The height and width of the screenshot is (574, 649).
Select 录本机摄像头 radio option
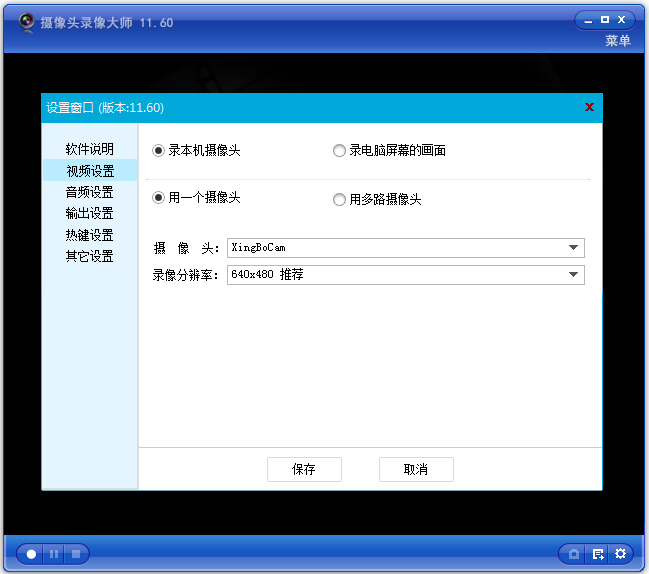pos(197,150)
